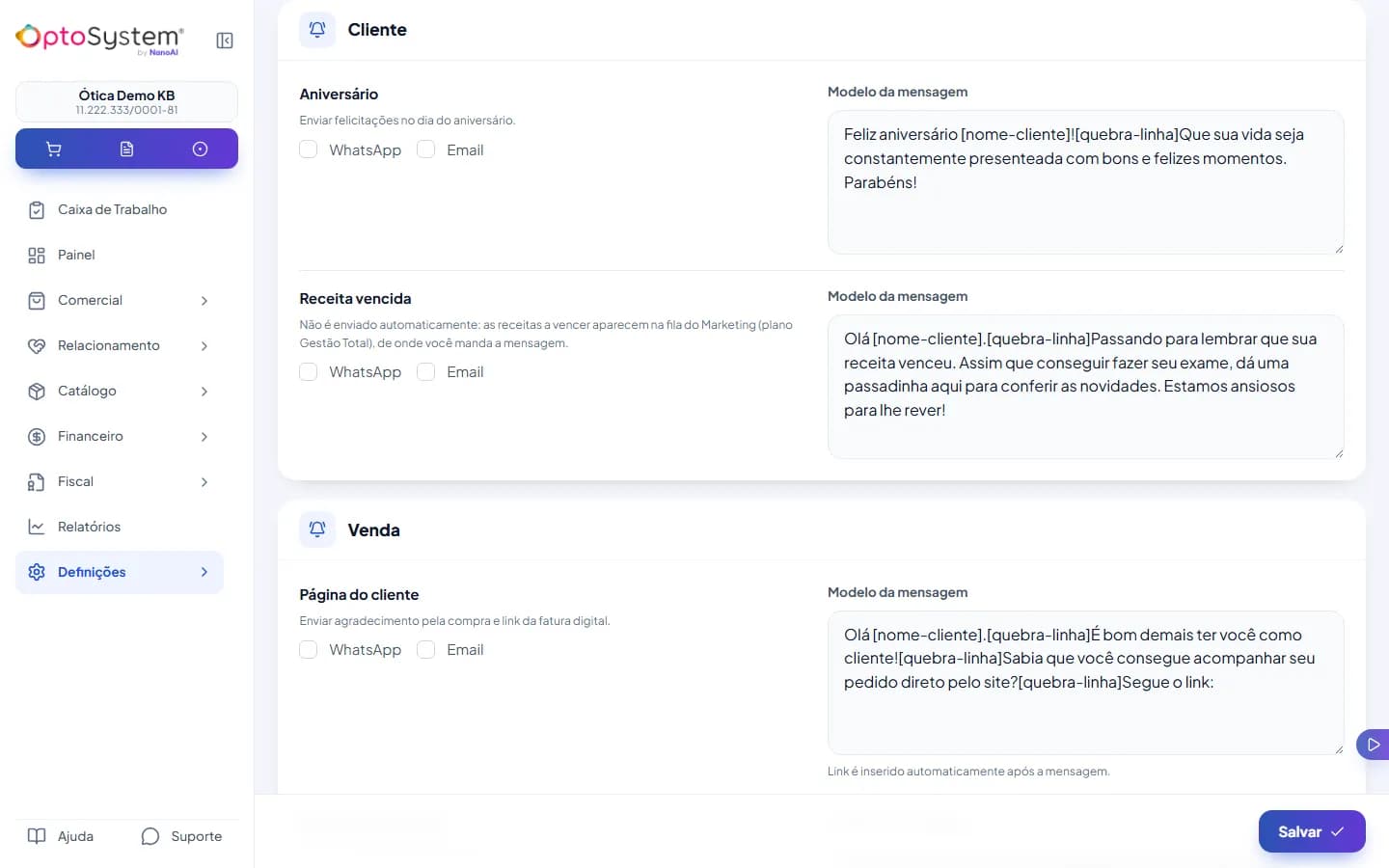Collapse the sidebar panel icon
The image size is (1389, 868).
[225, 41]
